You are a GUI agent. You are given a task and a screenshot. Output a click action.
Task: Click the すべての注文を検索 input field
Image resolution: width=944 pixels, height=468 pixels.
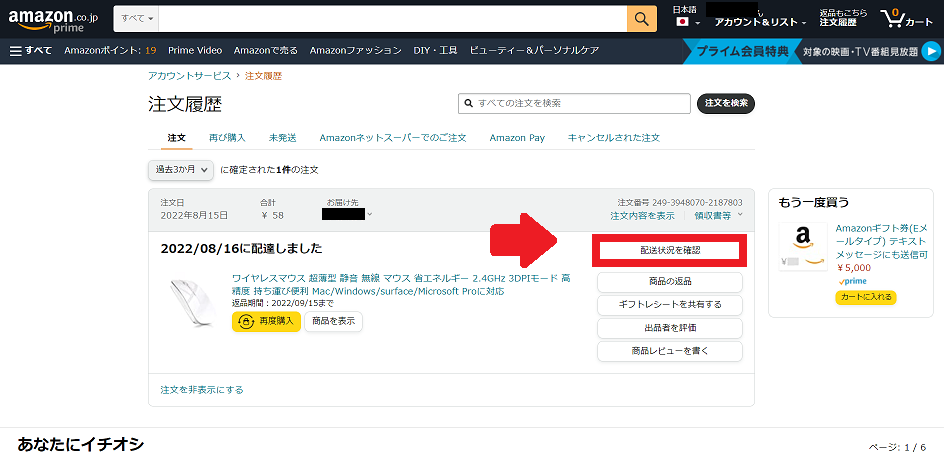574,104
